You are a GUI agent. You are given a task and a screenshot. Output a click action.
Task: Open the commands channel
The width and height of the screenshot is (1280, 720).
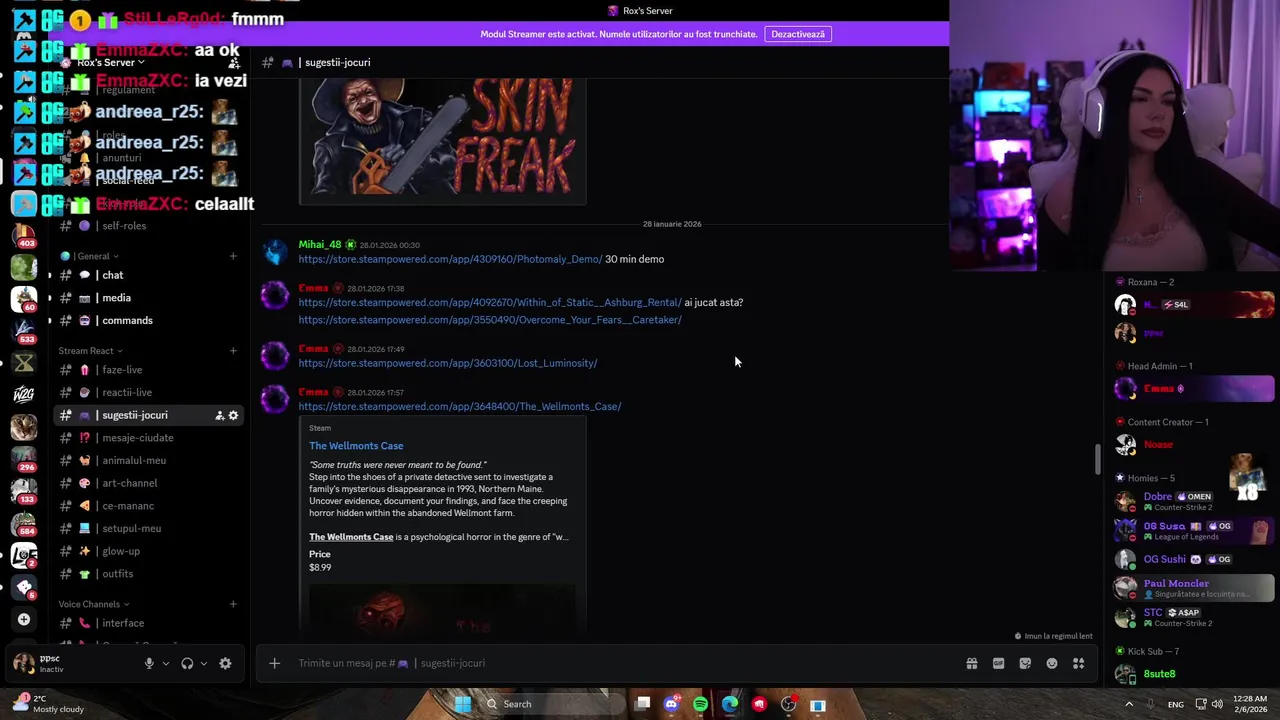tap(148, 321)
